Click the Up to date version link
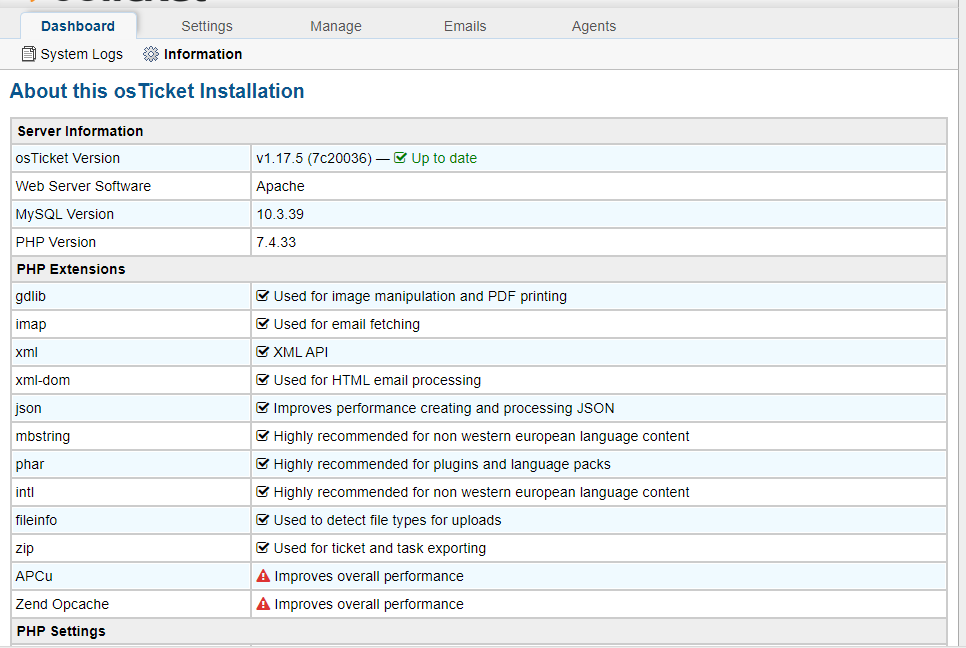This screenshot has height=648, width=966. coord(444,158)
